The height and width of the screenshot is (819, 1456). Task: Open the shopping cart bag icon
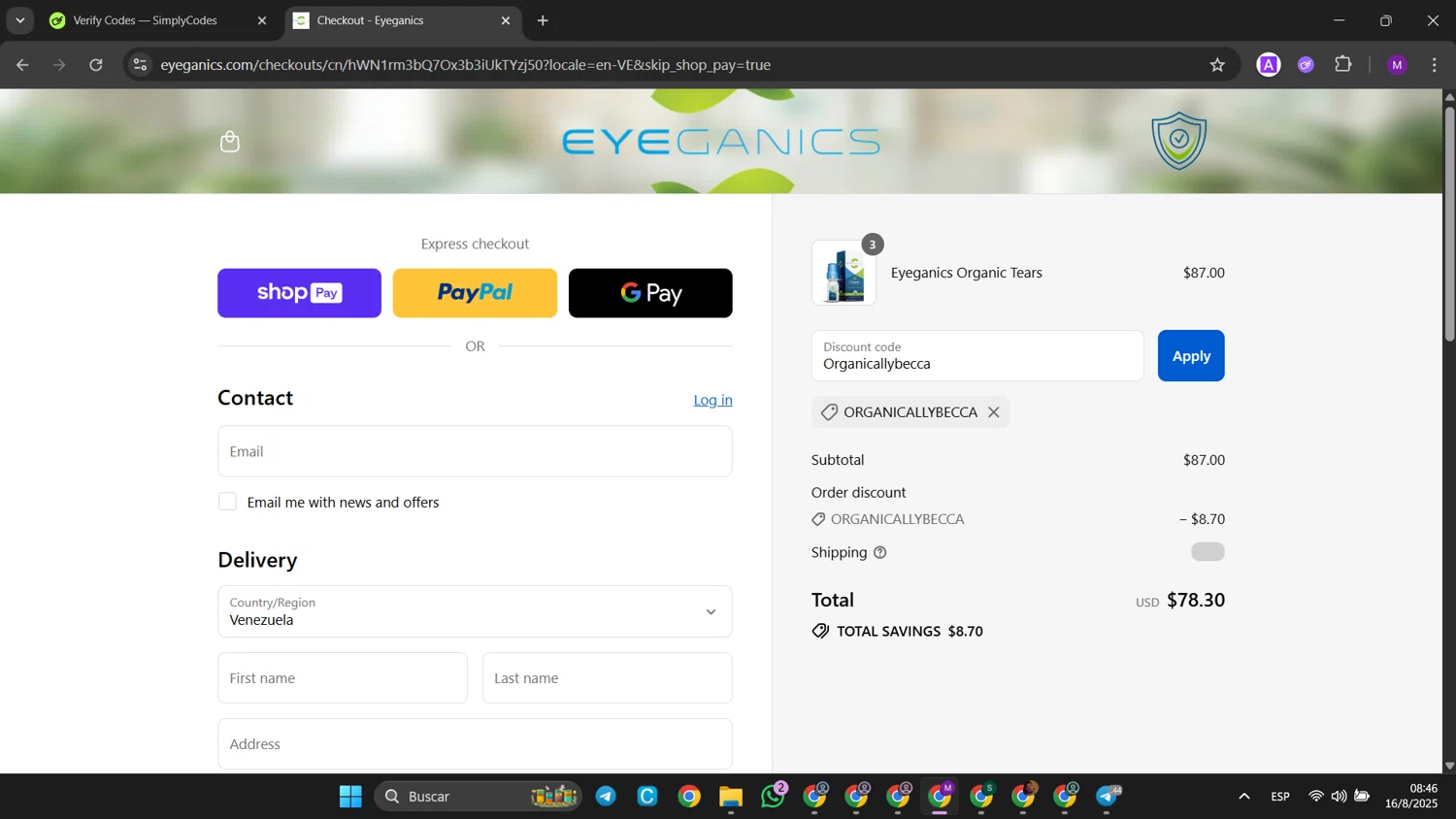coord(230,142)
